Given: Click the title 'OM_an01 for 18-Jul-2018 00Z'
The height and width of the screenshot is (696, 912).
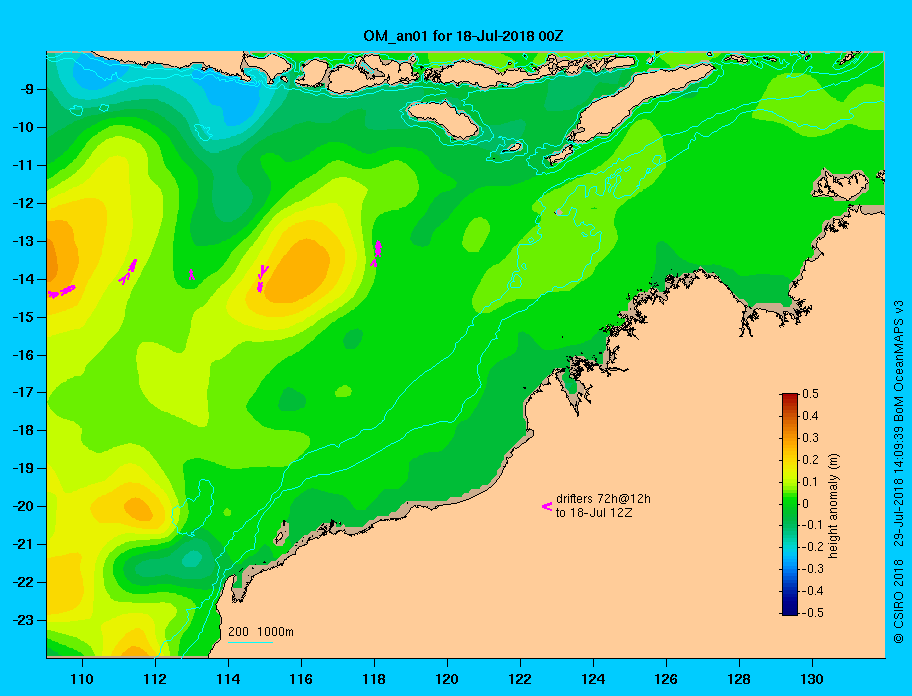Looking at the screenshot, I should (x=463, y=36).
